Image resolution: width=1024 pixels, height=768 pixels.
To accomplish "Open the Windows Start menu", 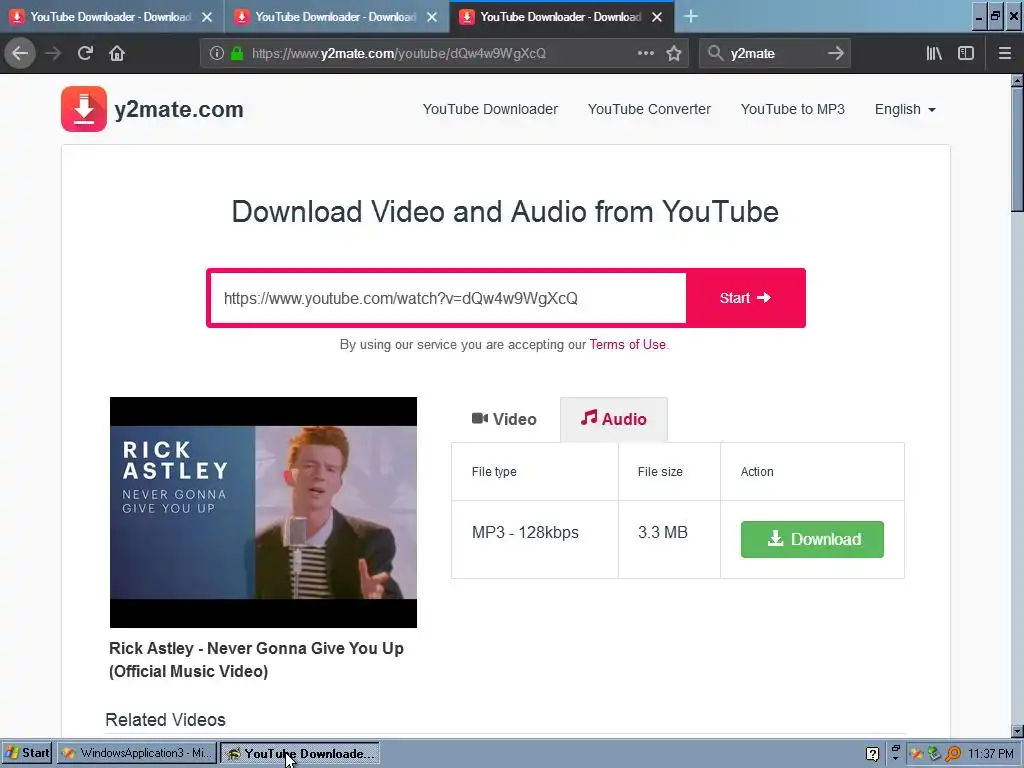I will point(27,753).
